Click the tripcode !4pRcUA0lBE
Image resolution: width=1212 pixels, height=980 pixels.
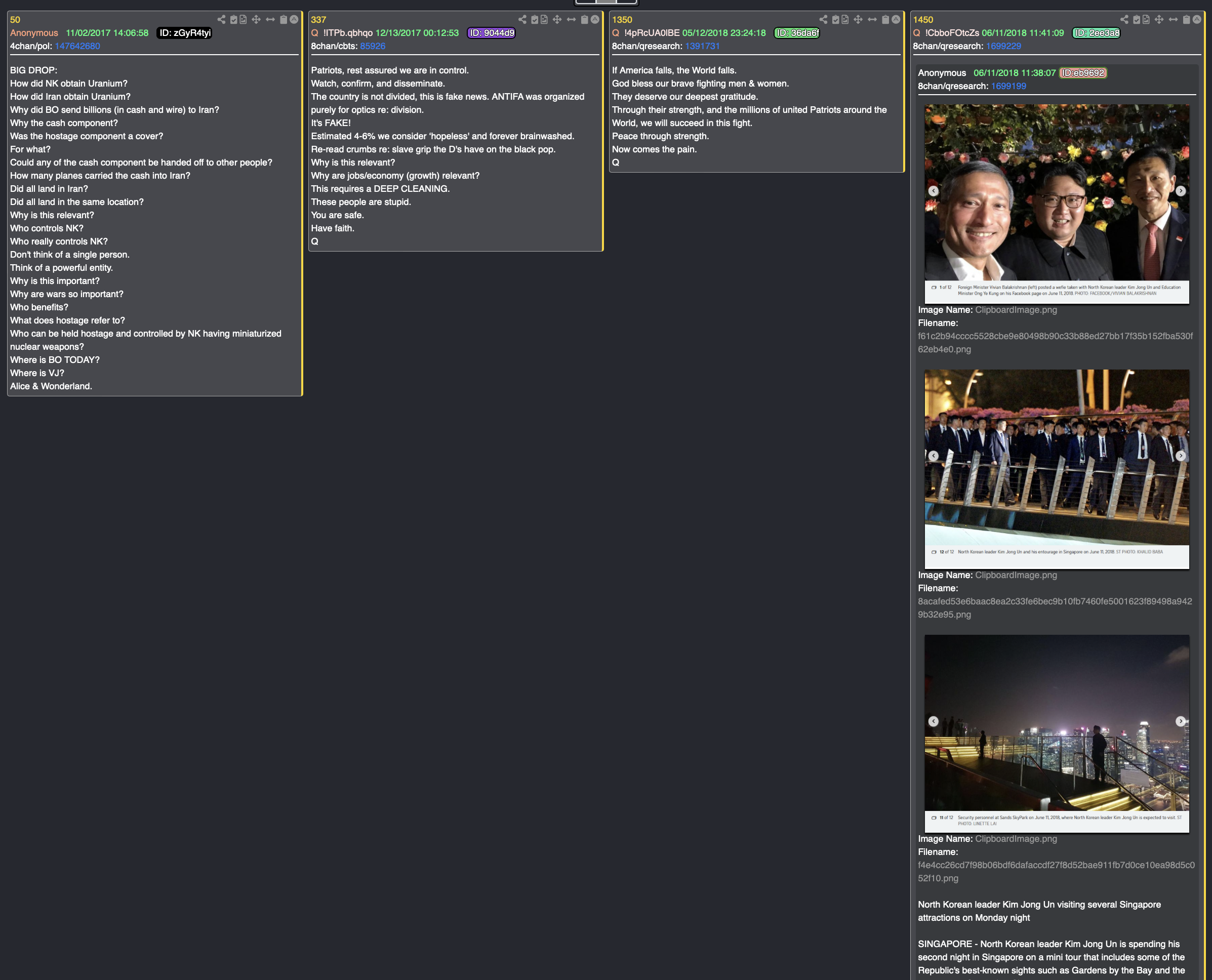(652, 33)
